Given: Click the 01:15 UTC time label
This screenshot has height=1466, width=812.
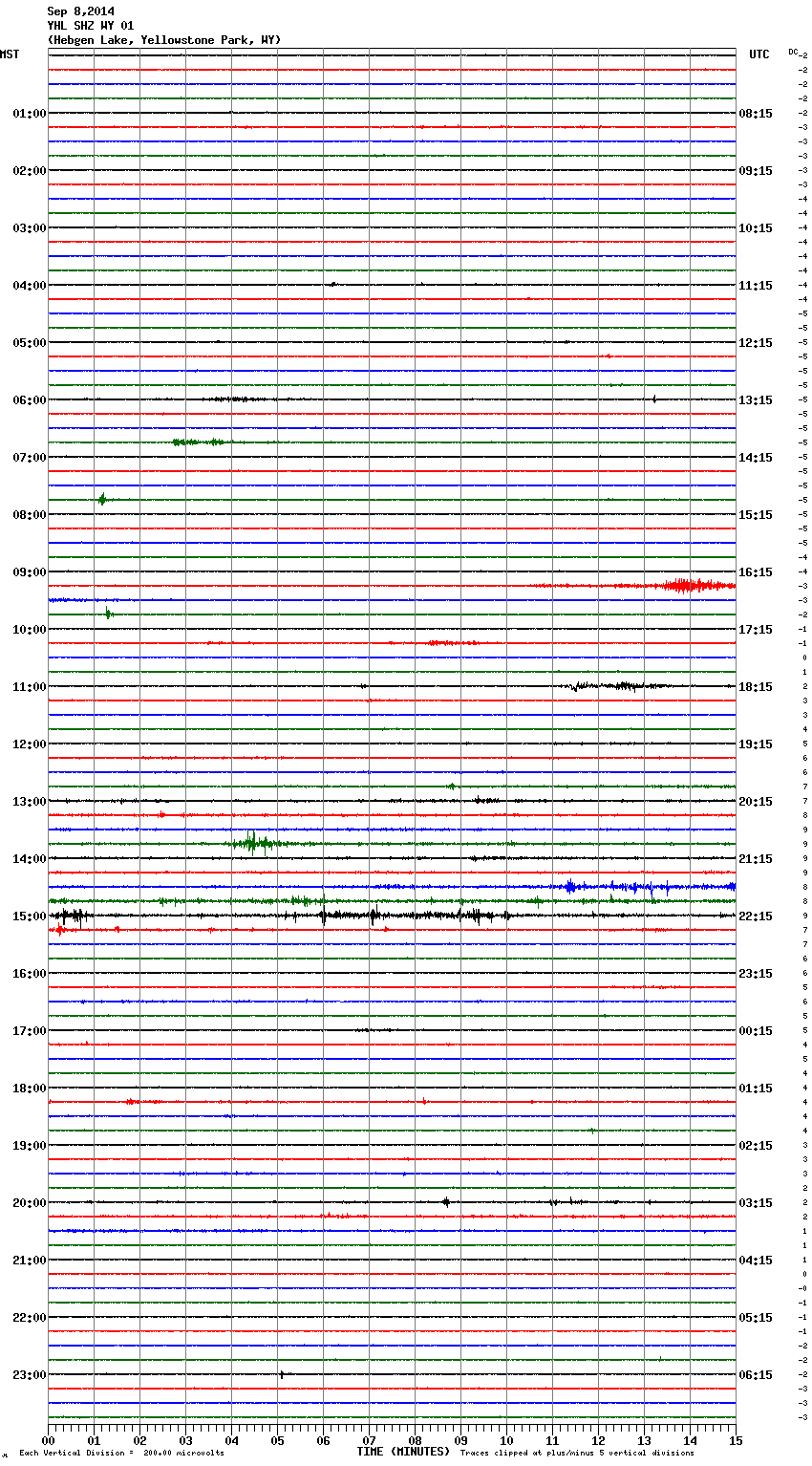Looking at the screenshot, I should tap(756, 1089).
